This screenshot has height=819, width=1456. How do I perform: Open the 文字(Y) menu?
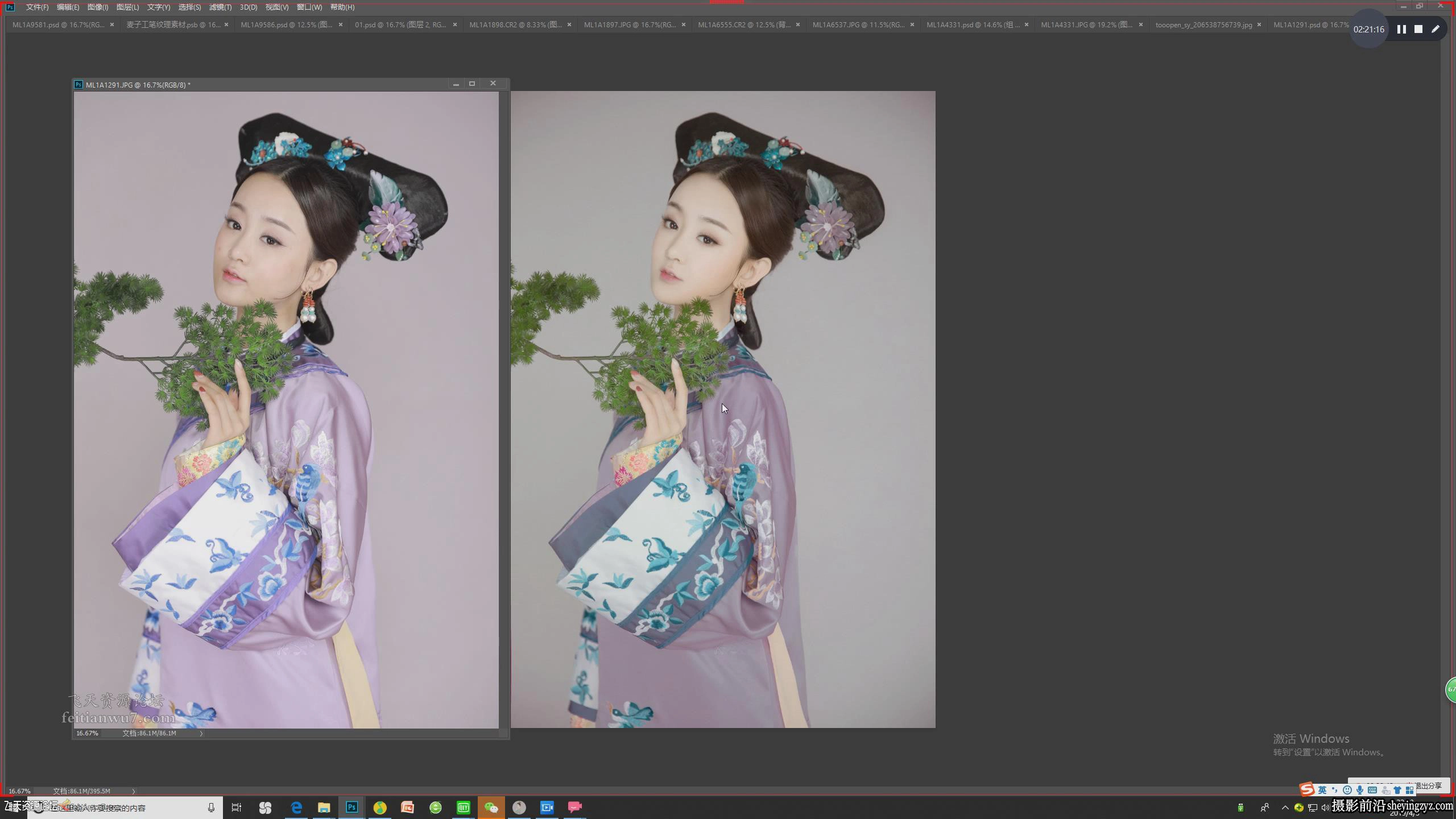[159, 7]
